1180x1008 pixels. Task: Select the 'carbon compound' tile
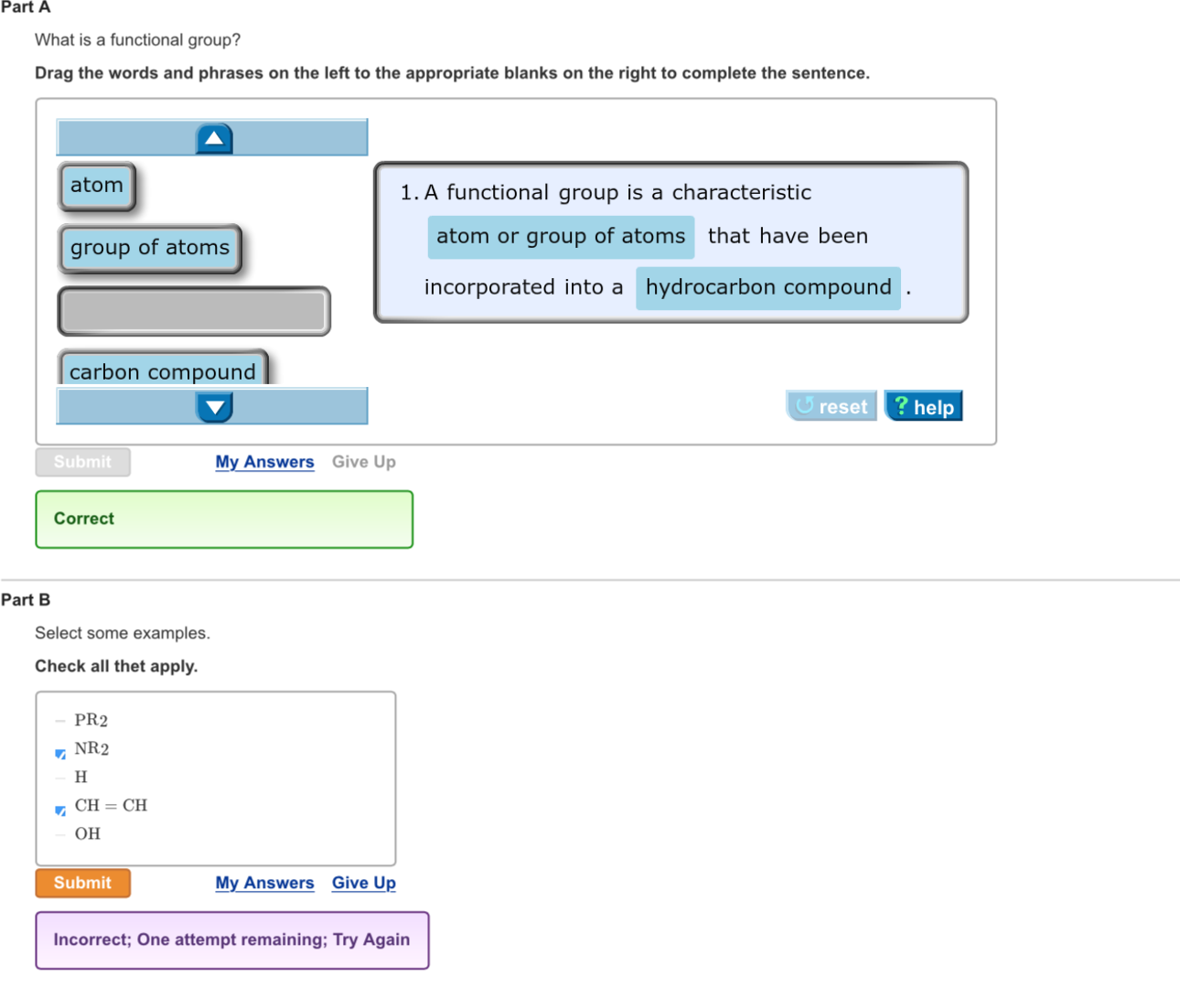163,371
